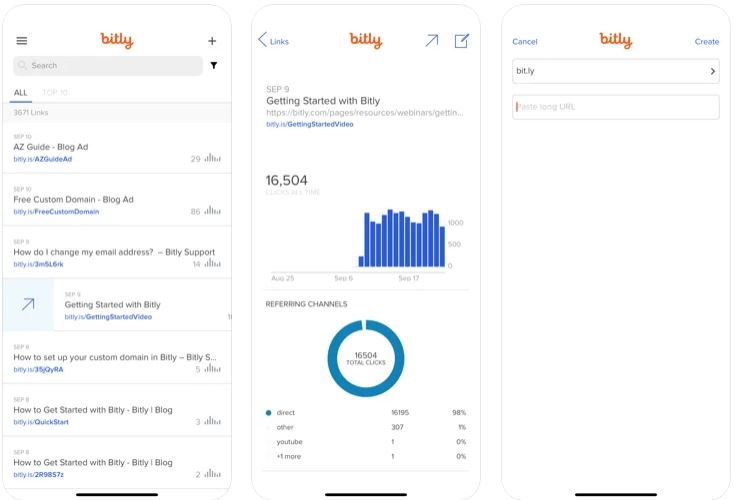Viewport: 737px width, 500px height.
Task: Tap stats bars icon beside 86 clicks
Action: click(x=212, y=211)
